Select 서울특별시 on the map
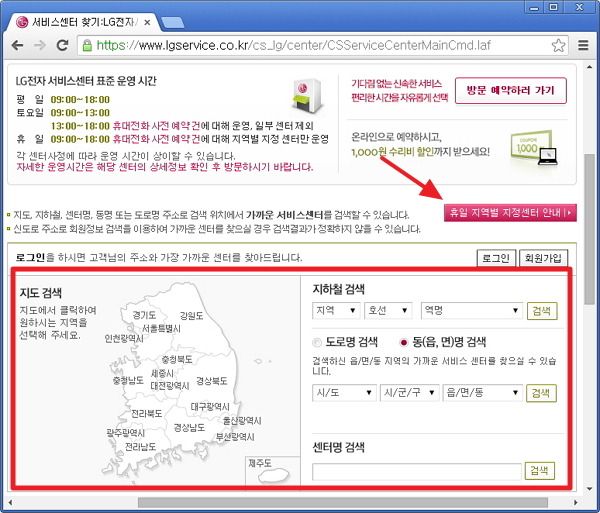 [161, 328]
